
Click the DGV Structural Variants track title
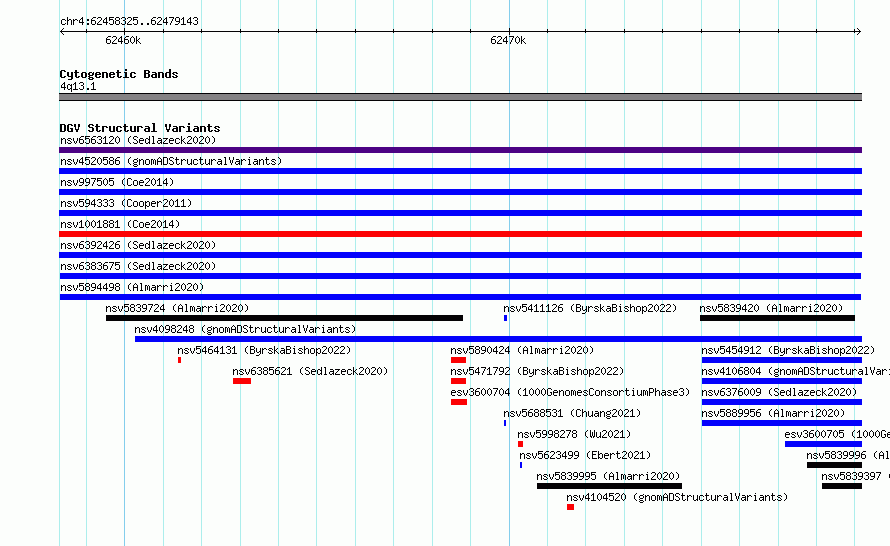click(140, 128)
